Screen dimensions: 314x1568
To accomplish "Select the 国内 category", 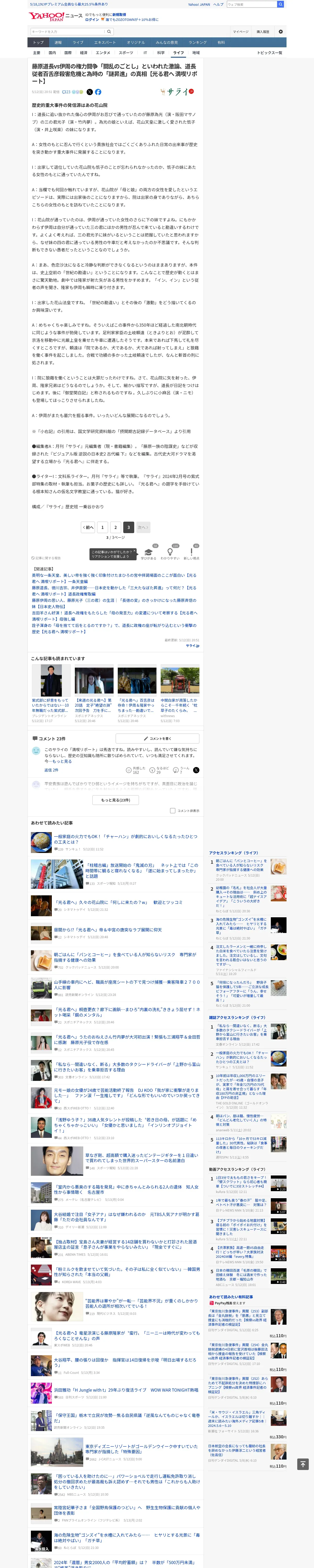I will [52, 53].
